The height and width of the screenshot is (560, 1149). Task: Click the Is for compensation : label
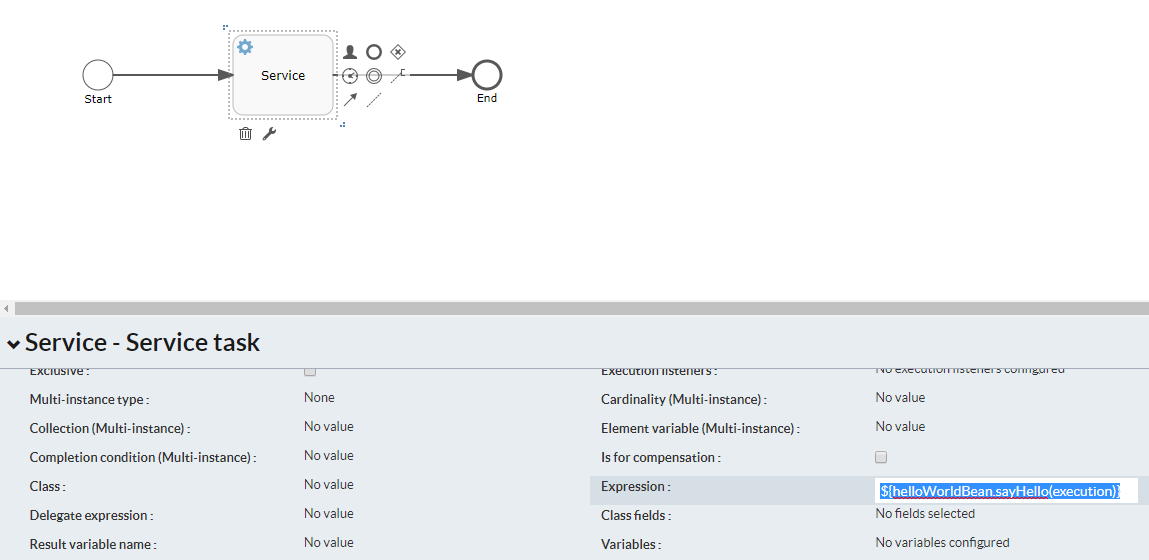pyautogui.click(x=661, y=457)
